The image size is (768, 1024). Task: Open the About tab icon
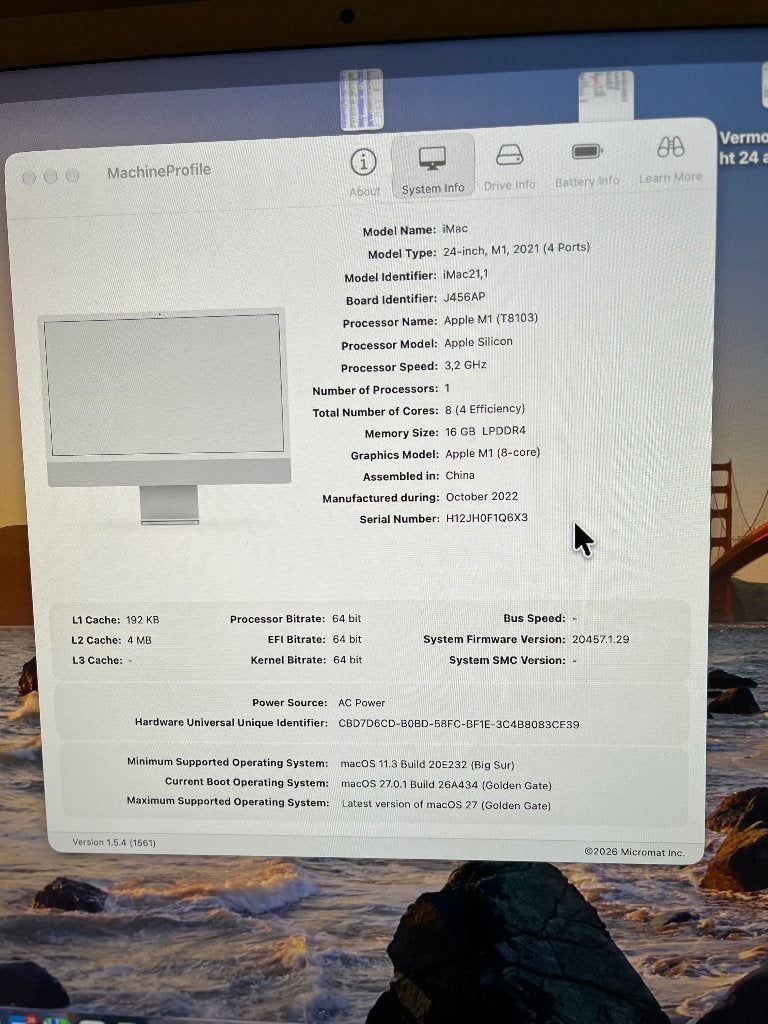tap(363, 162)
